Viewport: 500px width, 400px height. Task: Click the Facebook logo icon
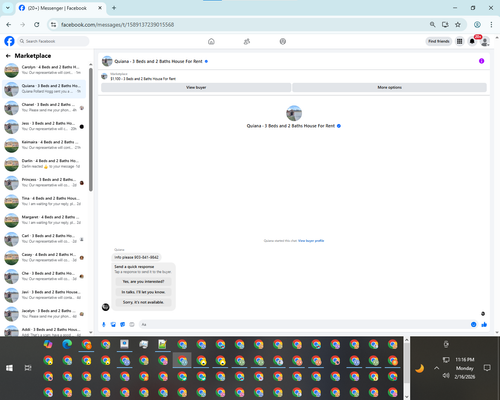click(x=9, y=41)
